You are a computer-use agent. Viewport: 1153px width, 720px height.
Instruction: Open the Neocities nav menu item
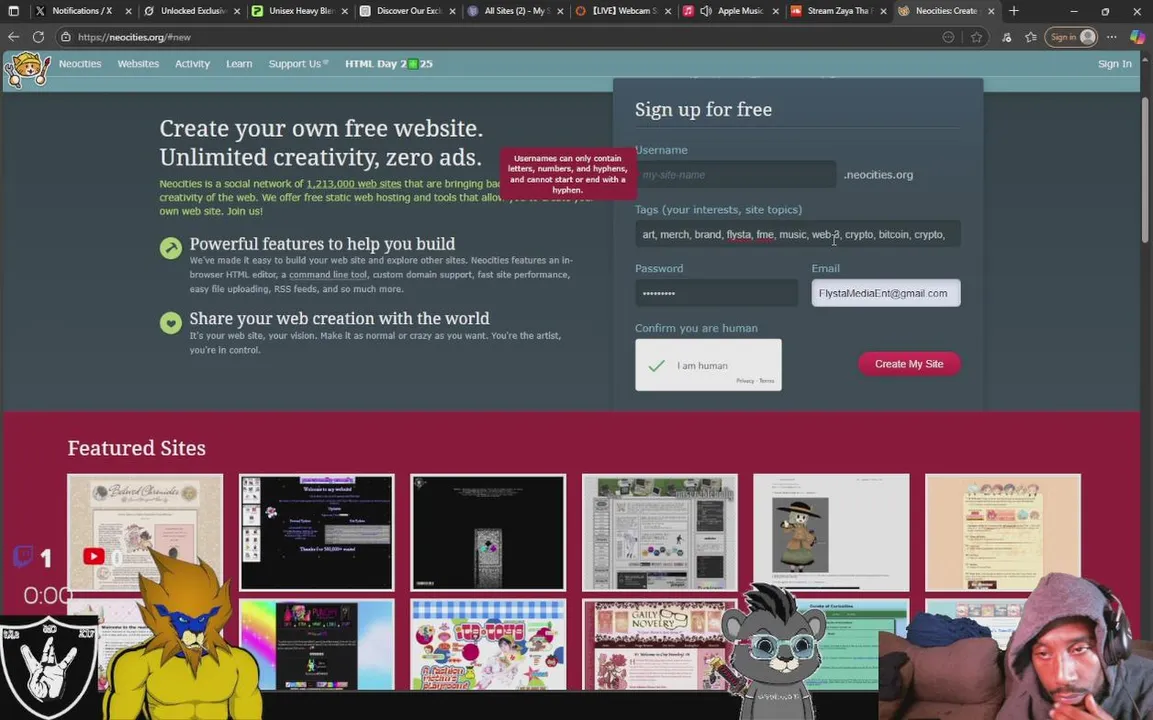tap(80, 64)
